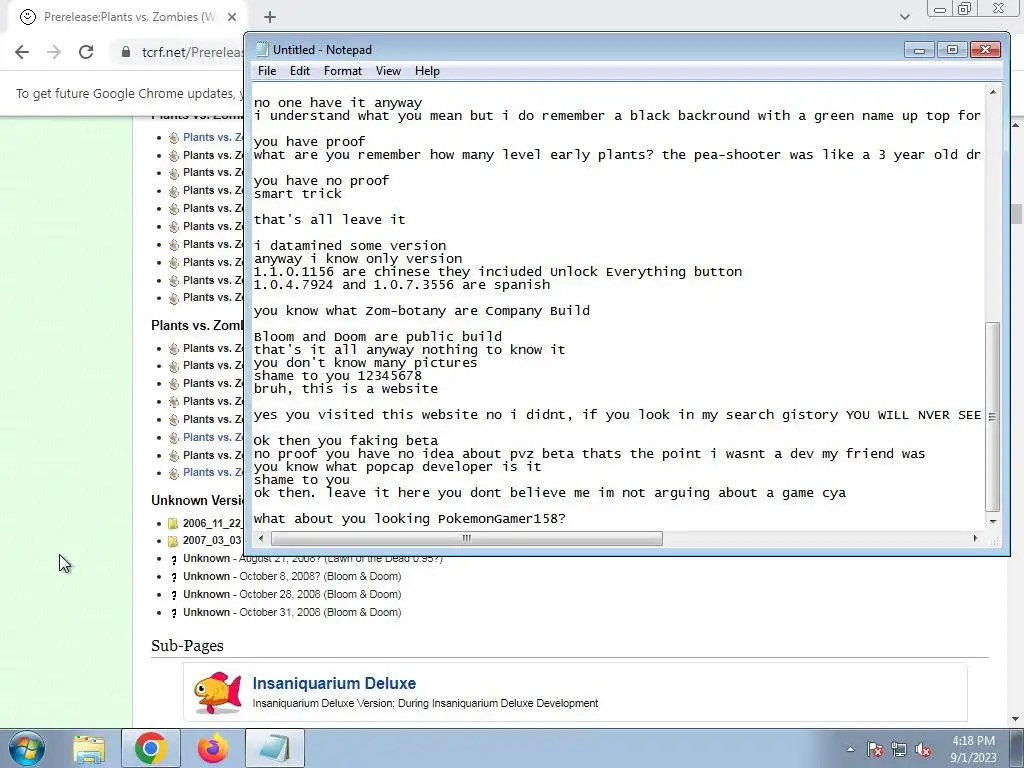Select the Prerelease:Plants vs. Zombies tab
The height and width of the screenshot is (768, 1024).
click(125, 17)
